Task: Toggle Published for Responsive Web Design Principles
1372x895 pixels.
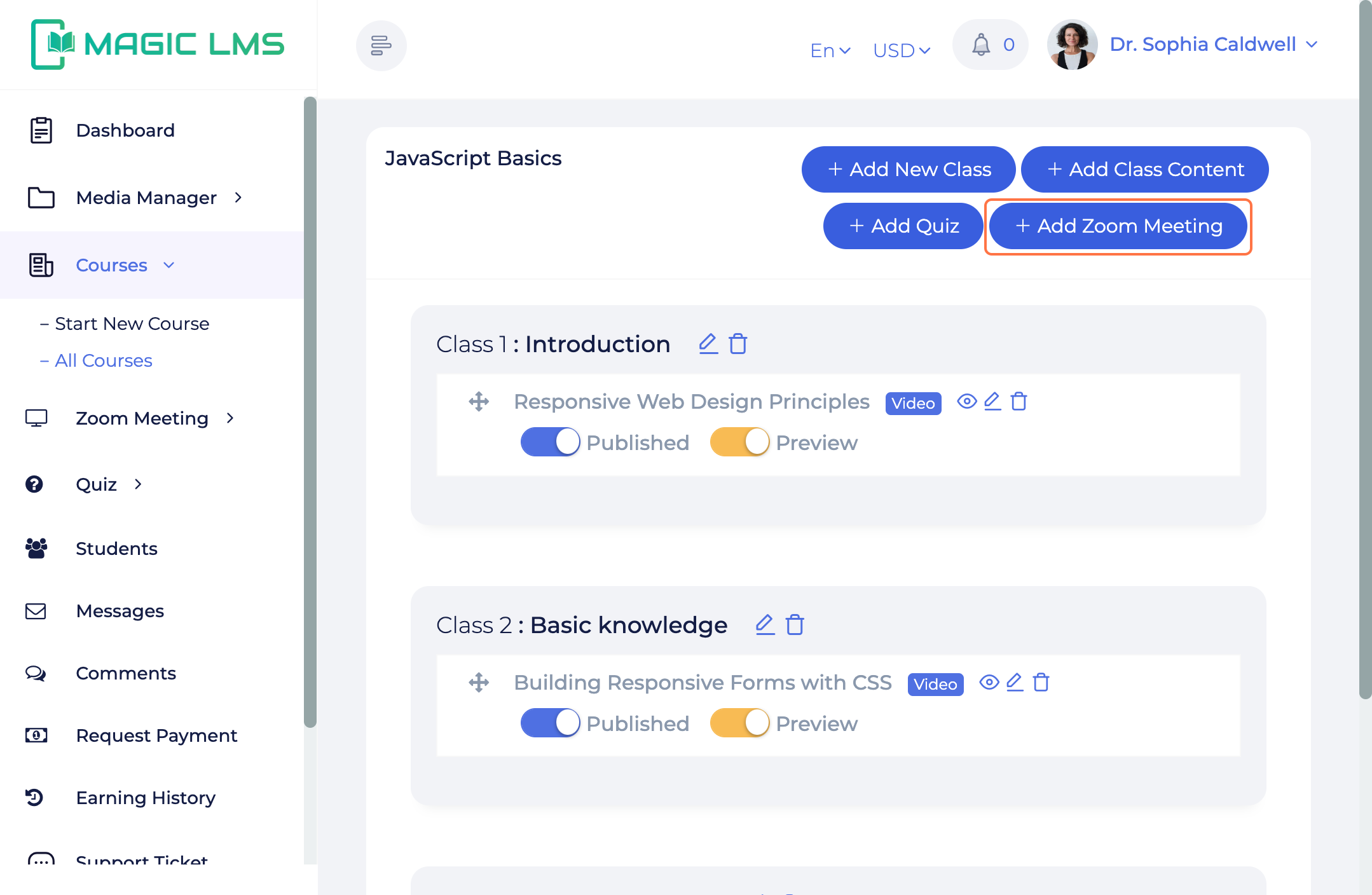Action: (551, 442)
